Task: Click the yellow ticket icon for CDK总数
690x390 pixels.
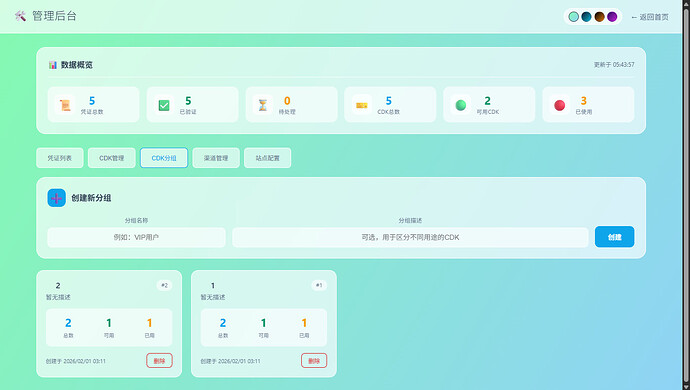Action: click(362, 105)
